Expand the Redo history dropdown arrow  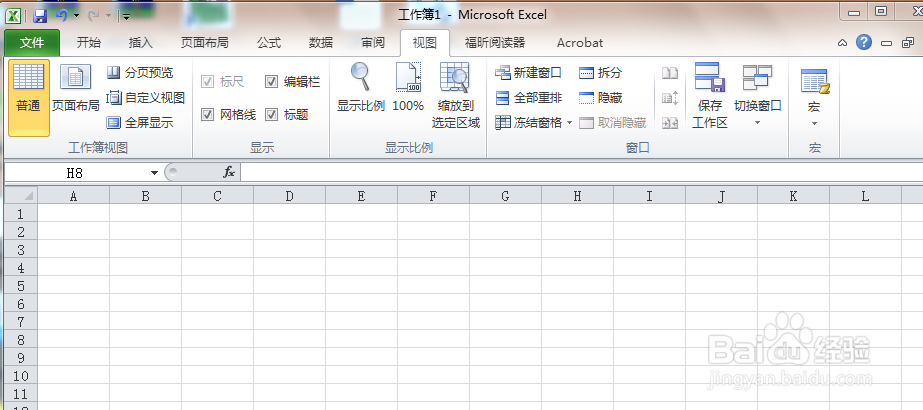pyautogui.click(x=108, y=16)
